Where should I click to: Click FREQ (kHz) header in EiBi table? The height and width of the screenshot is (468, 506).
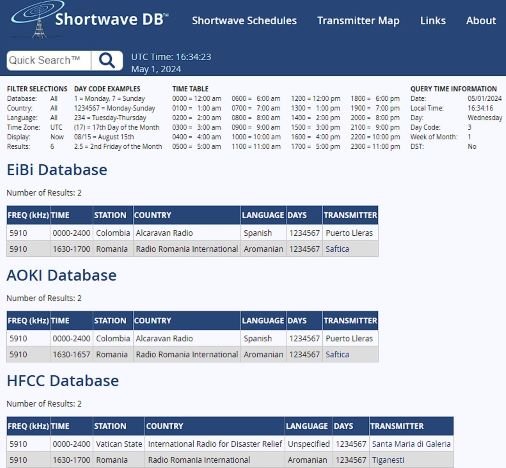point(28,215)
